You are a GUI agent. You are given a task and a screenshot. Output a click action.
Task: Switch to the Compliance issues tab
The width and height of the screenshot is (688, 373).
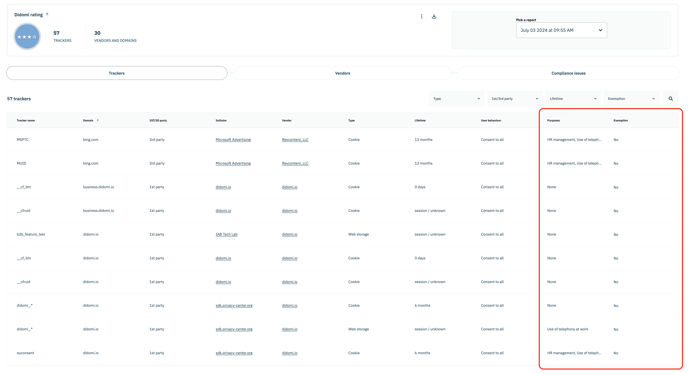(x=569, y=73)
